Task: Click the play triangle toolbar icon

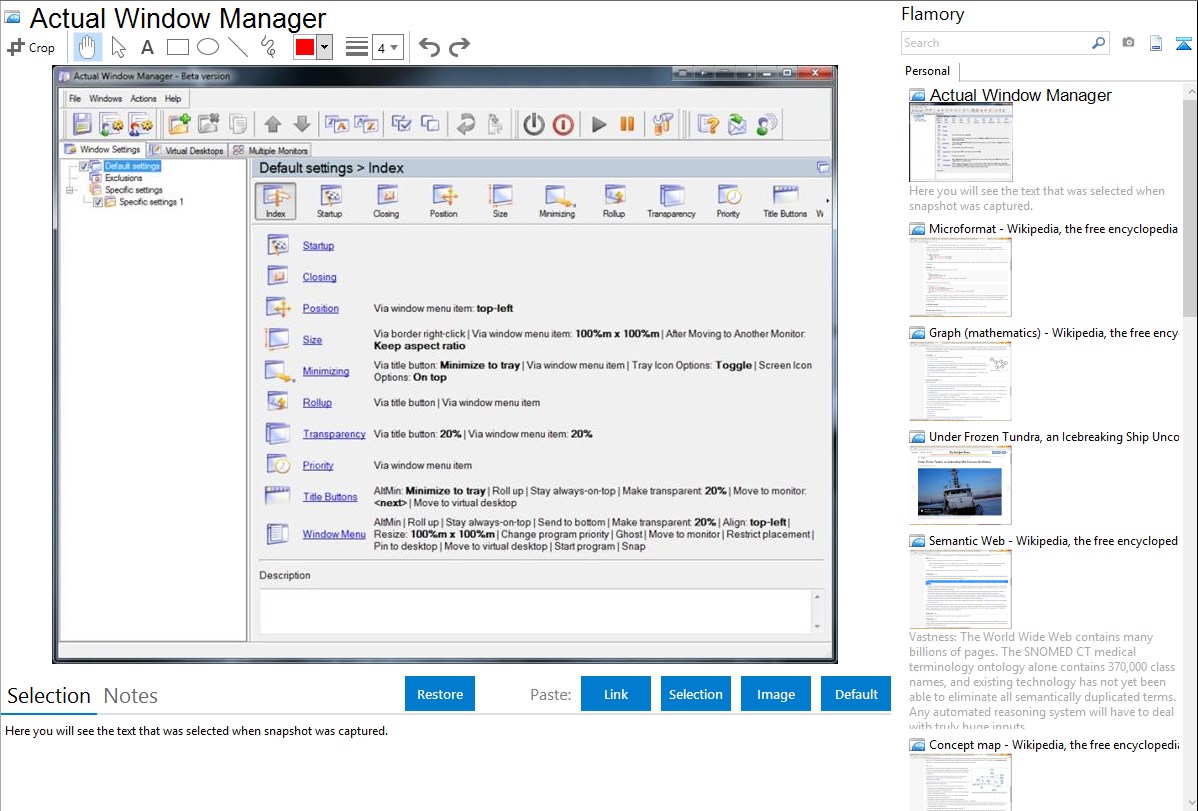Action: pyautogui.click(x=599, y=124)
